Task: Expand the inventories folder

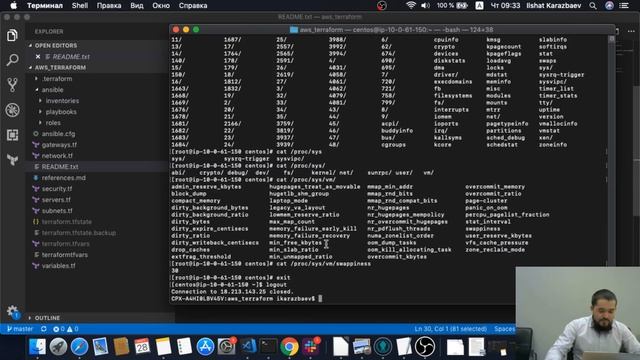Action: point(62,100)
